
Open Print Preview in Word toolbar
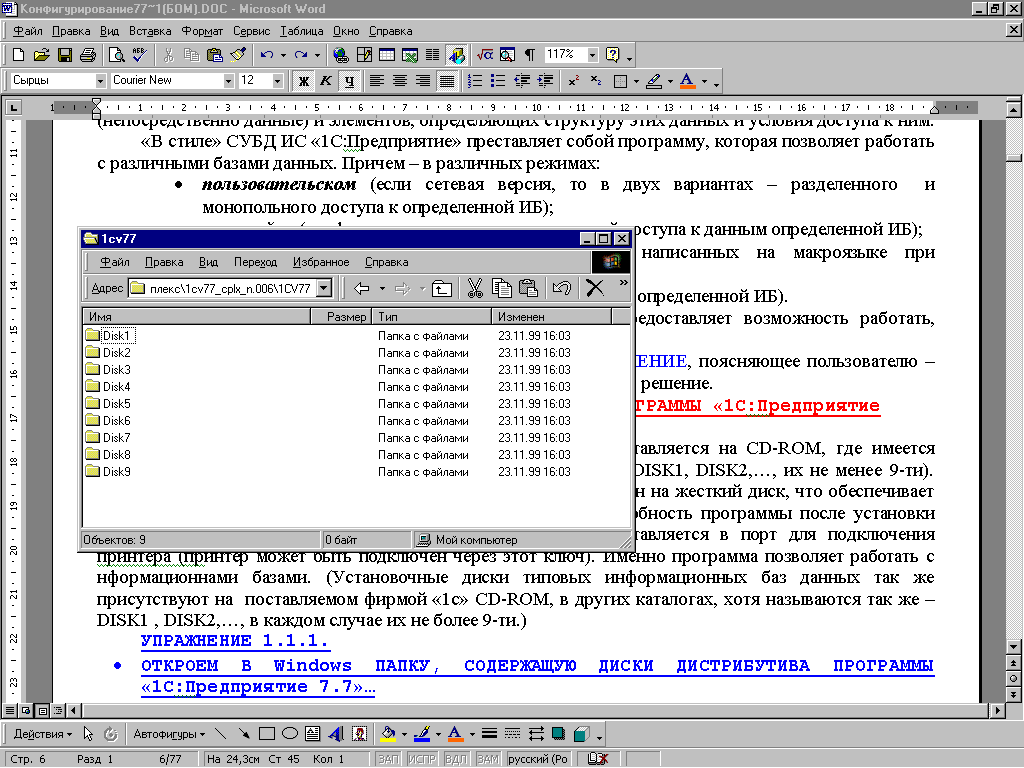coord(116,55)
